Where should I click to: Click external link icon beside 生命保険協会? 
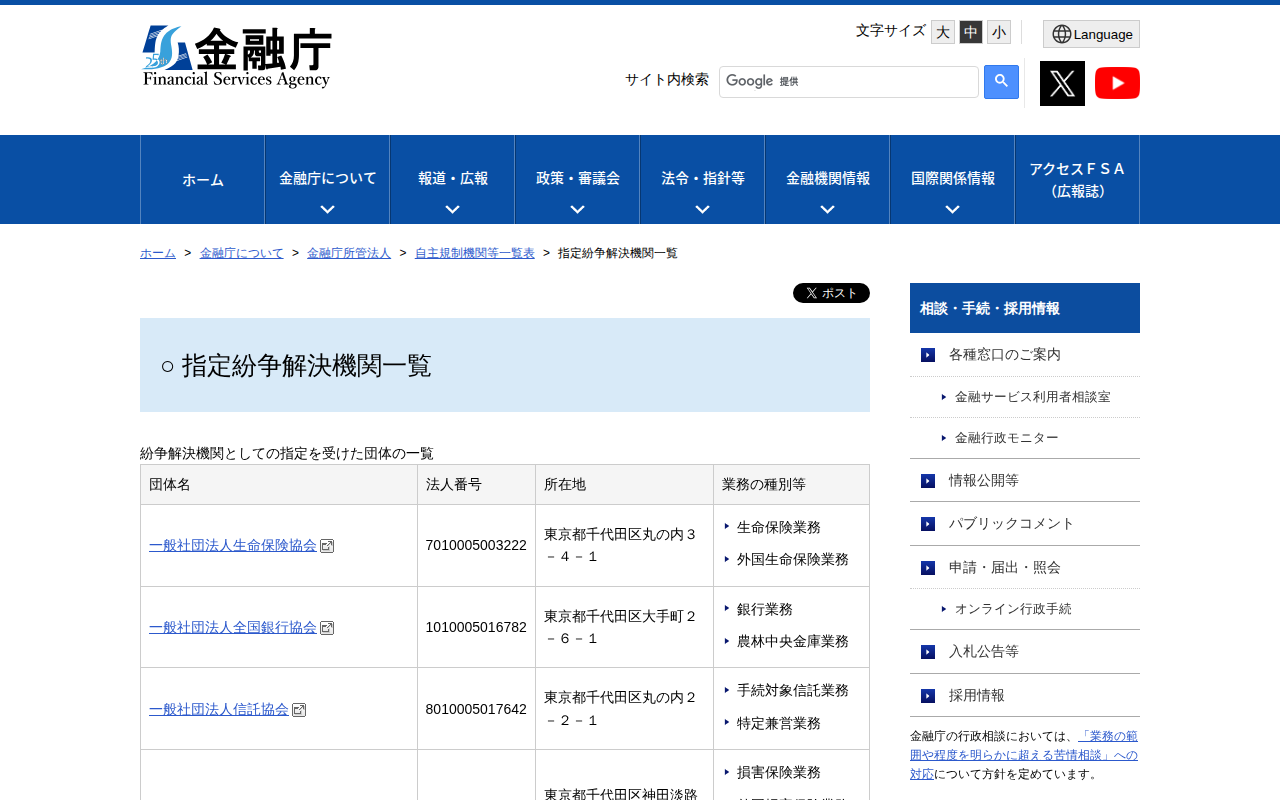coord(327,546)
